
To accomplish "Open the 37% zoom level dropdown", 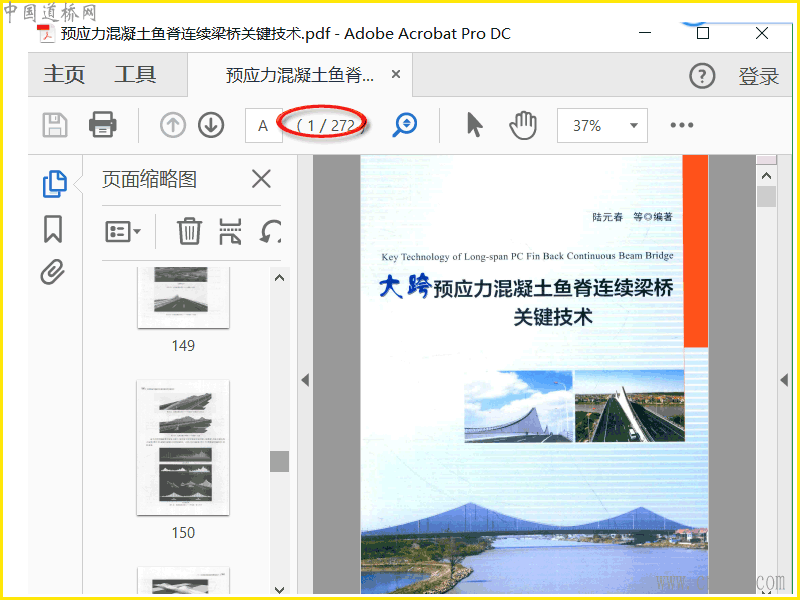I will point(602,126).
